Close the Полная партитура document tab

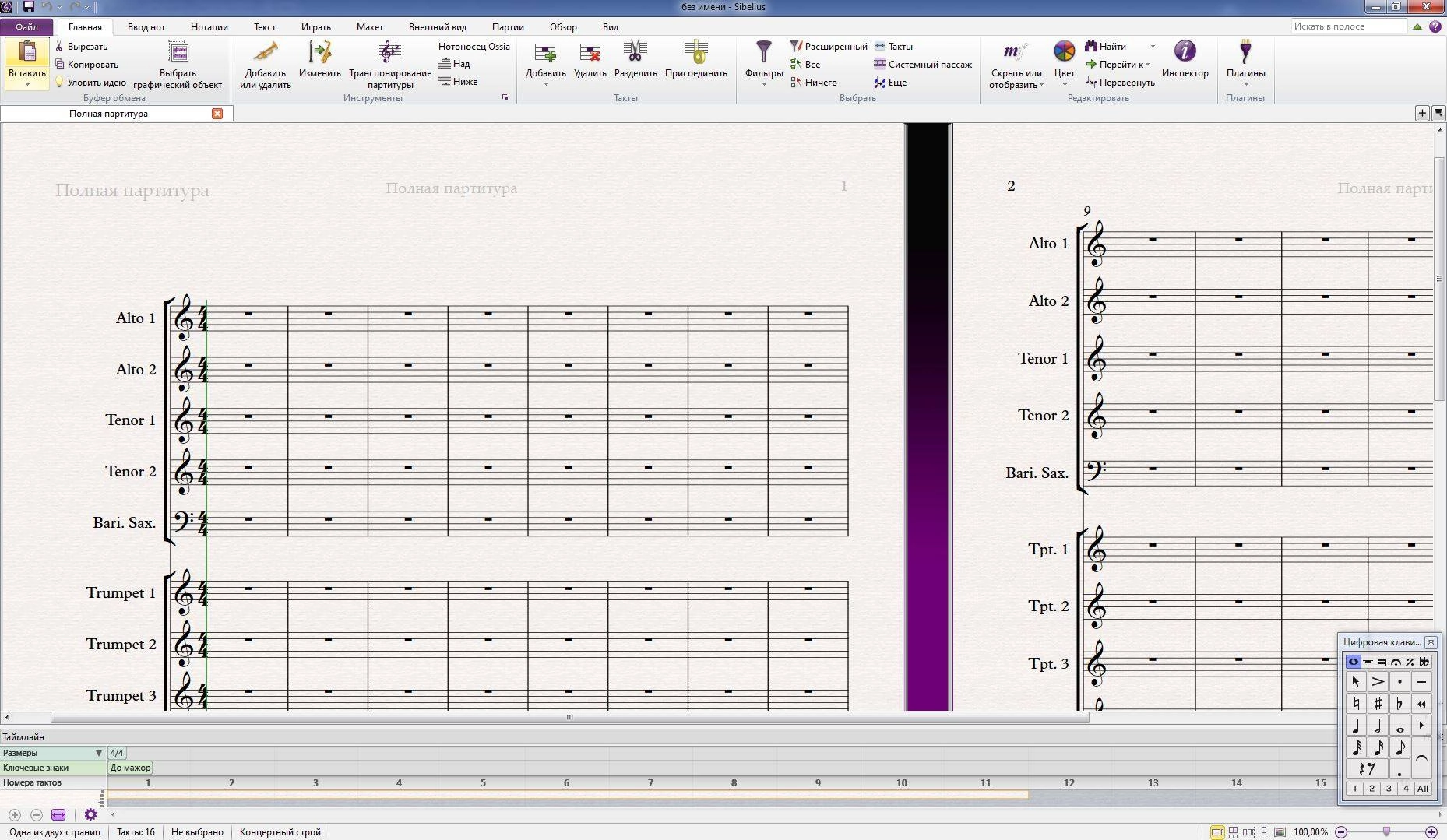[x=217, y=114]
